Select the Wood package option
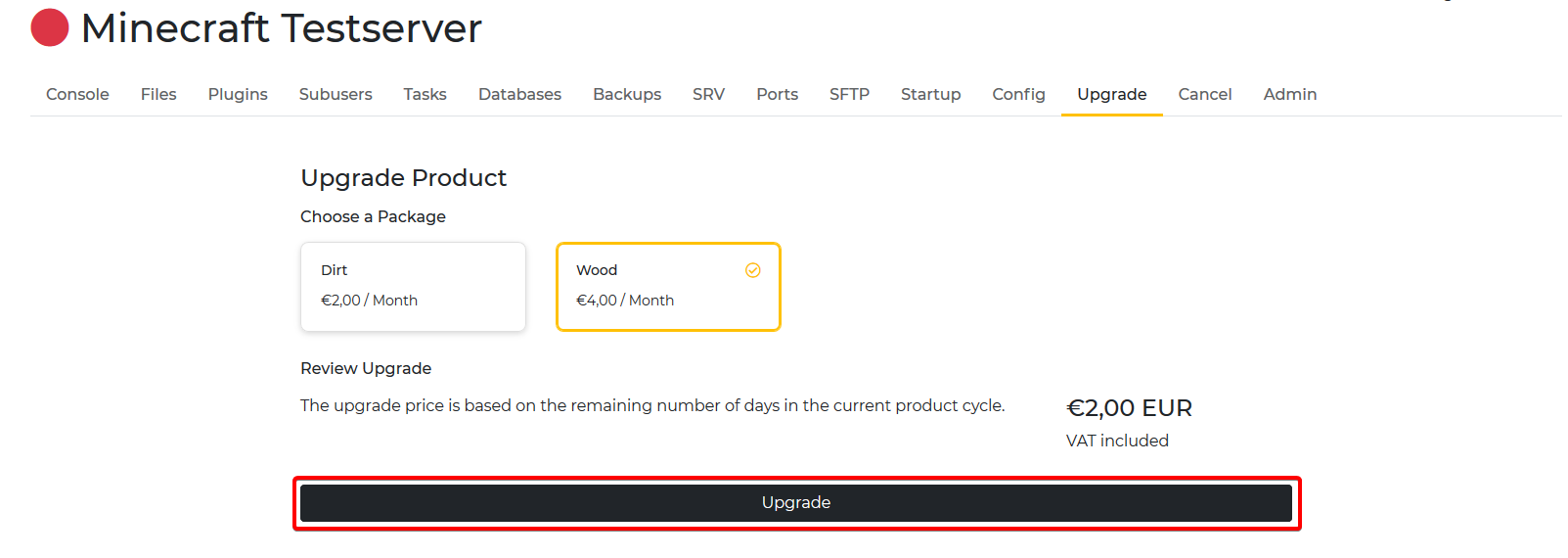The height and width of the screenshot is (558, 1568). coord(668,286)
